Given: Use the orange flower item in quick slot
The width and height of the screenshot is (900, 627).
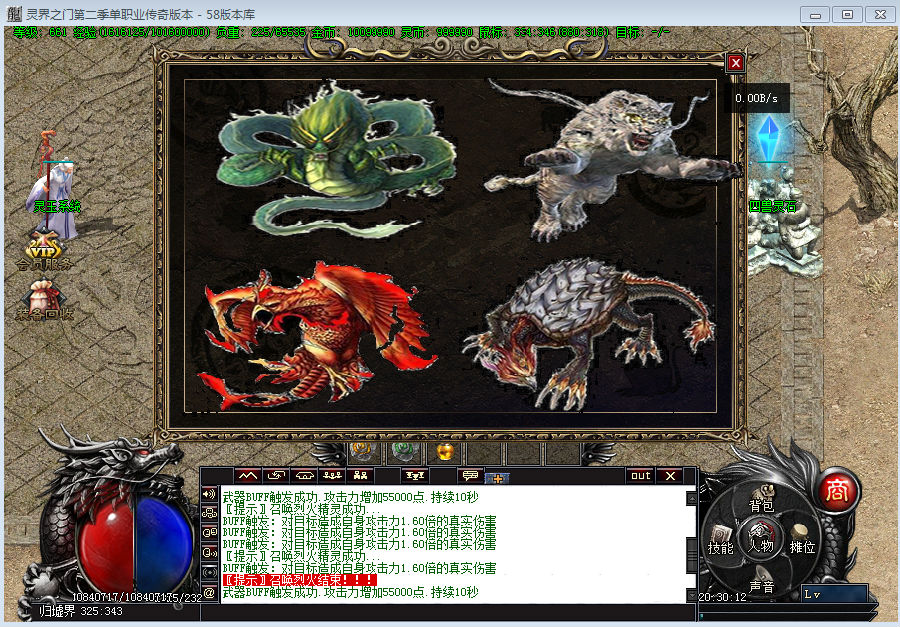Looking at the screenshot, I should [x=363, y=452].
